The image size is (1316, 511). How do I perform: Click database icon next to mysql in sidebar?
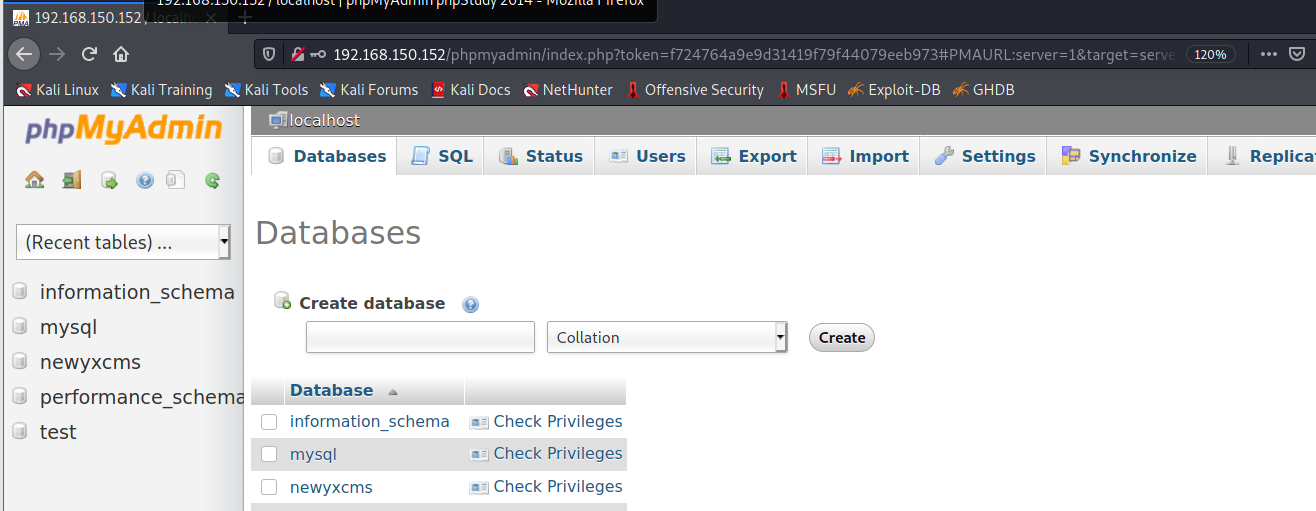pyautogui.click(x=20, y=327)
